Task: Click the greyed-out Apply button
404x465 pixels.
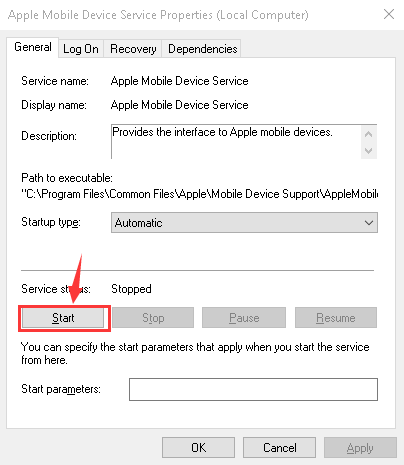Action: click(x=360, y=448)
